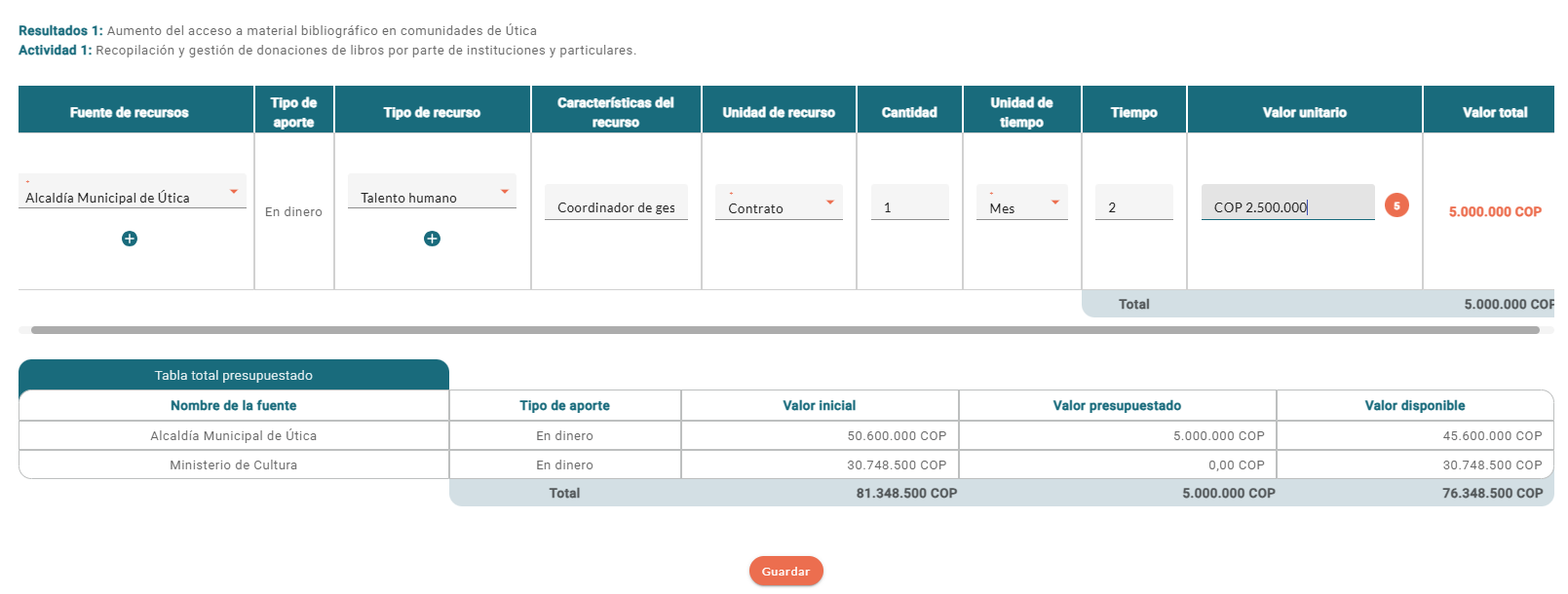
Task: Click the plus icon under Alcaldía Municipal de Útica
Action: 130,238
